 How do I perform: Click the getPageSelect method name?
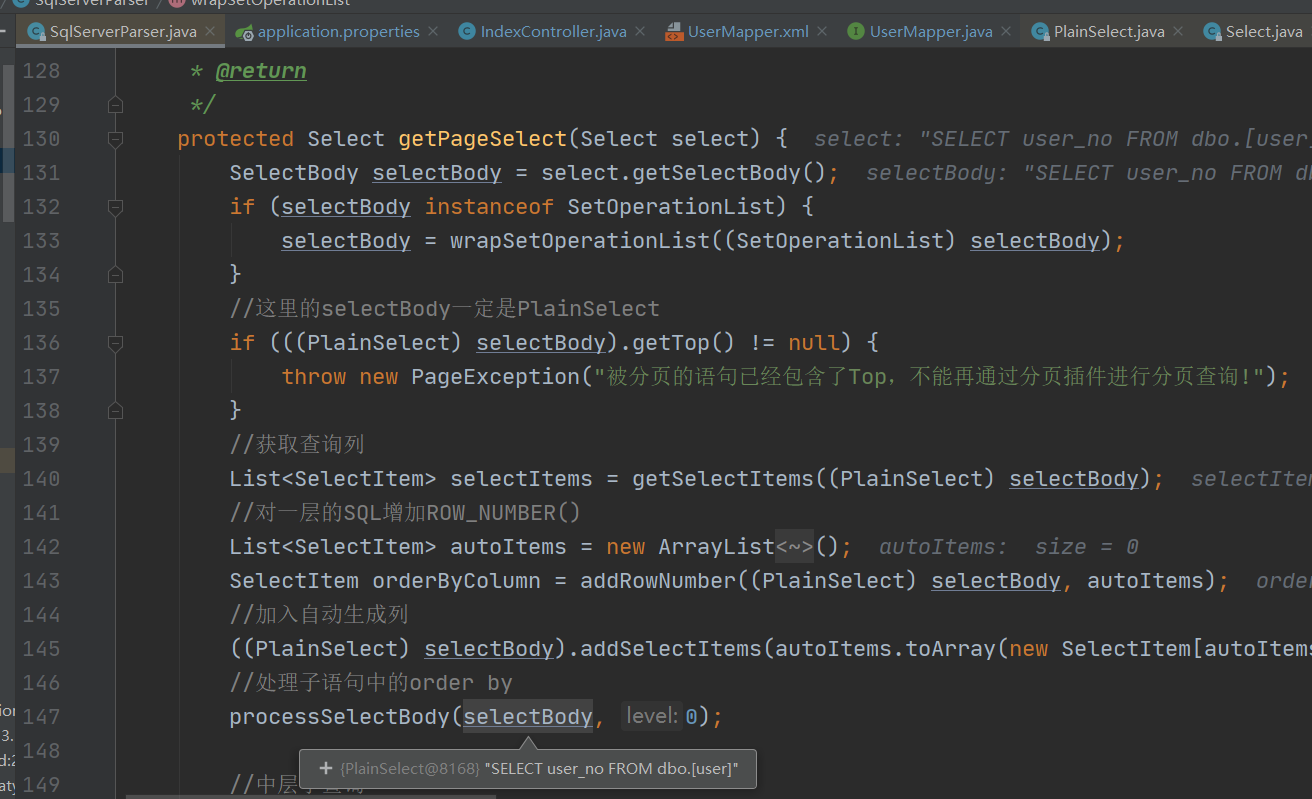[x=483, y=139]
